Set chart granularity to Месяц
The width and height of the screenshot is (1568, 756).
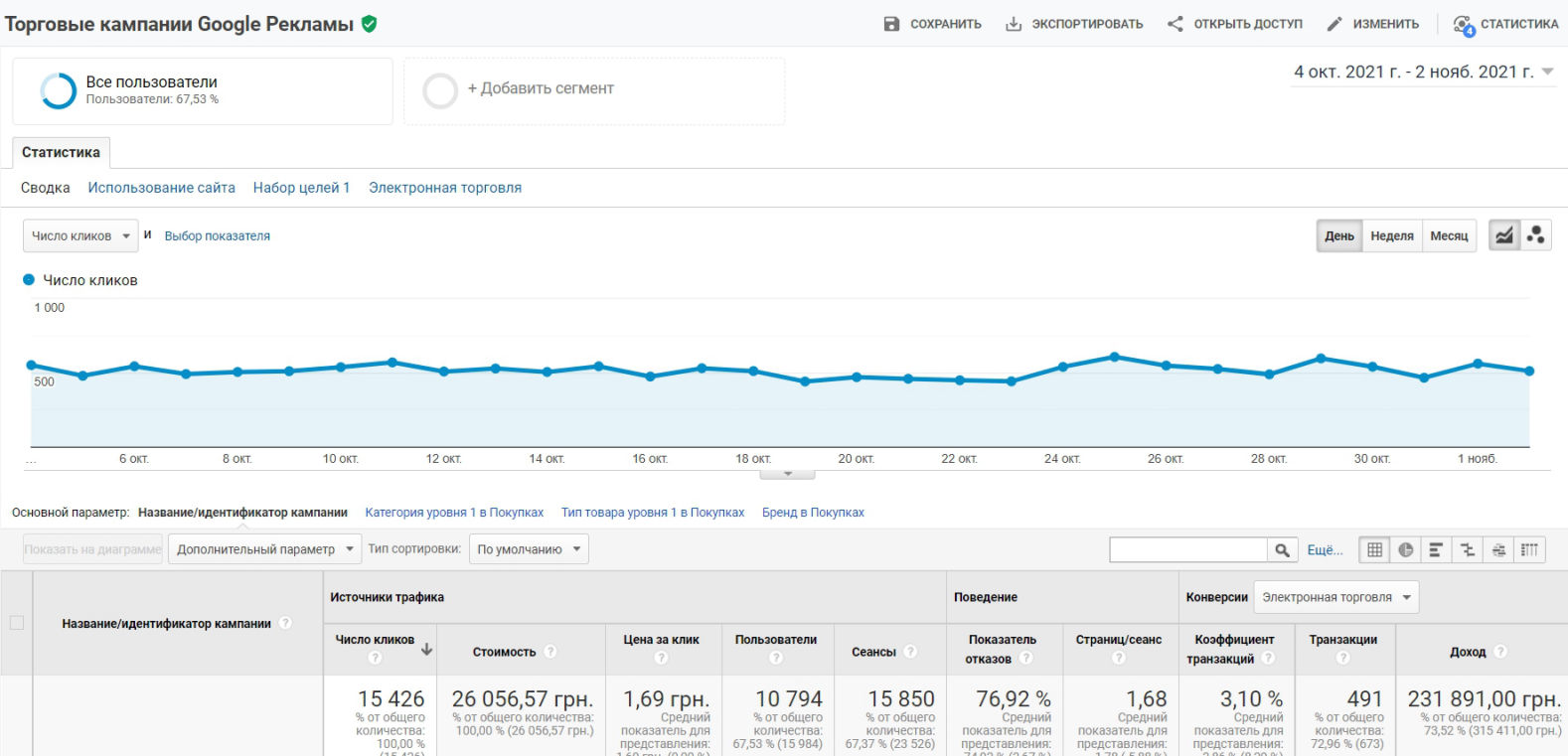coord(1449,235)
